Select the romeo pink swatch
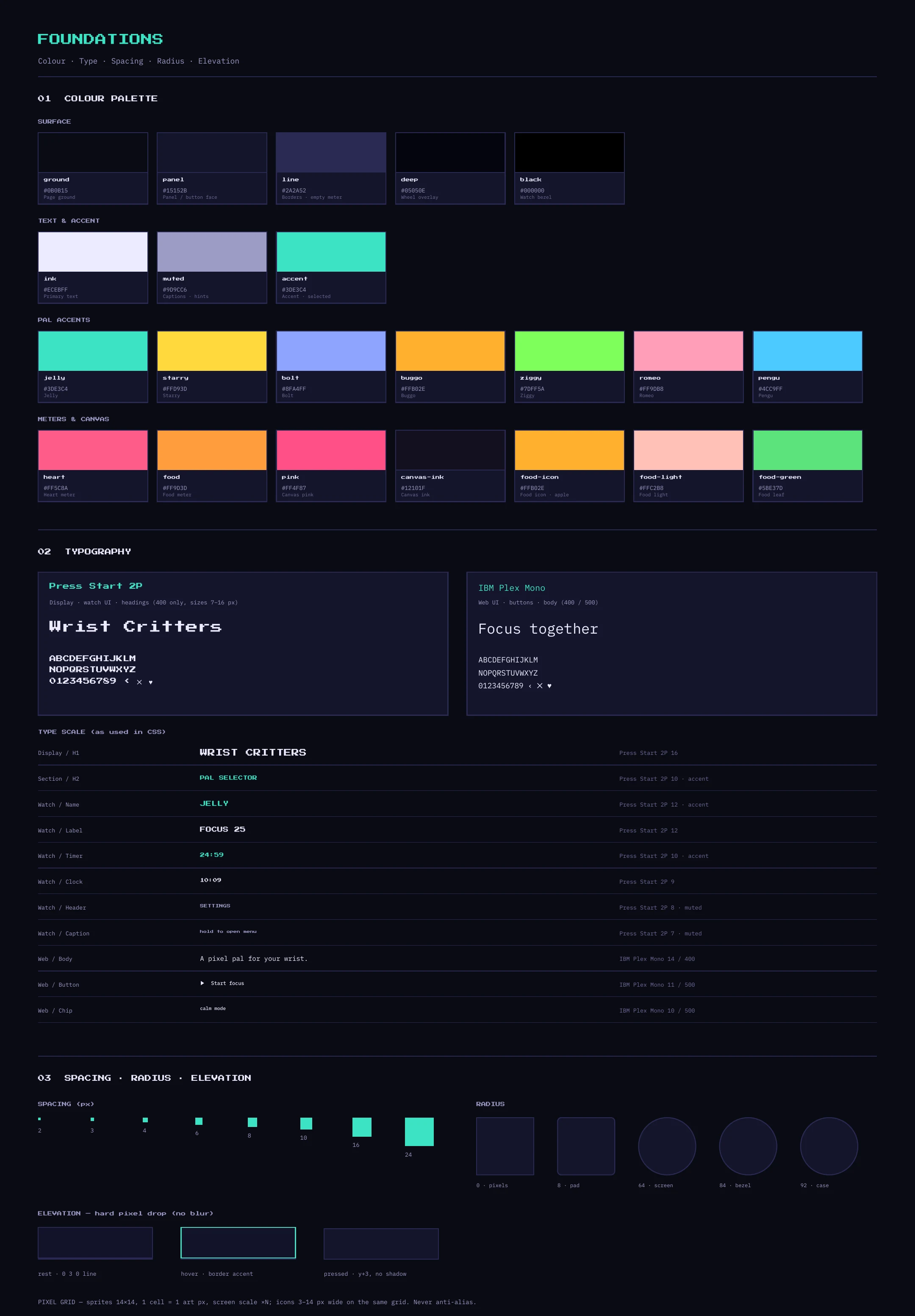 [689, 367]
